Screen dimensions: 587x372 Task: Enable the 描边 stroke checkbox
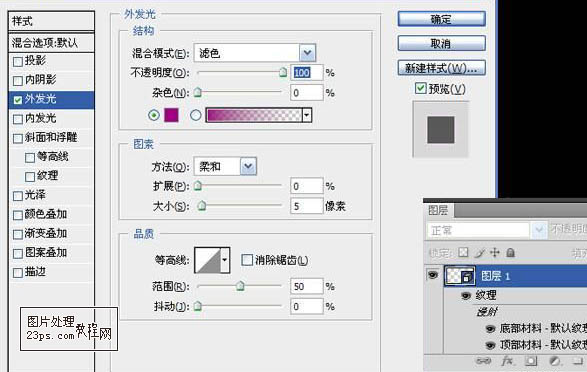tap(18, 273)
